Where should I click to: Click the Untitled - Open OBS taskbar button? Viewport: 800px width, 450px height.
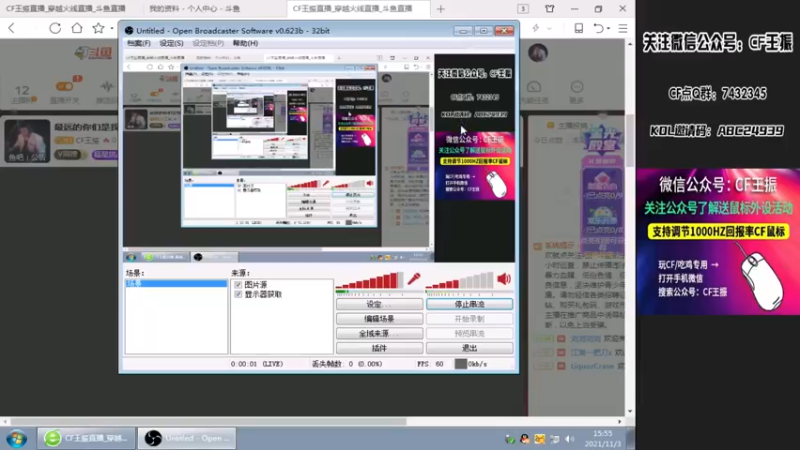tap(187, 438)
